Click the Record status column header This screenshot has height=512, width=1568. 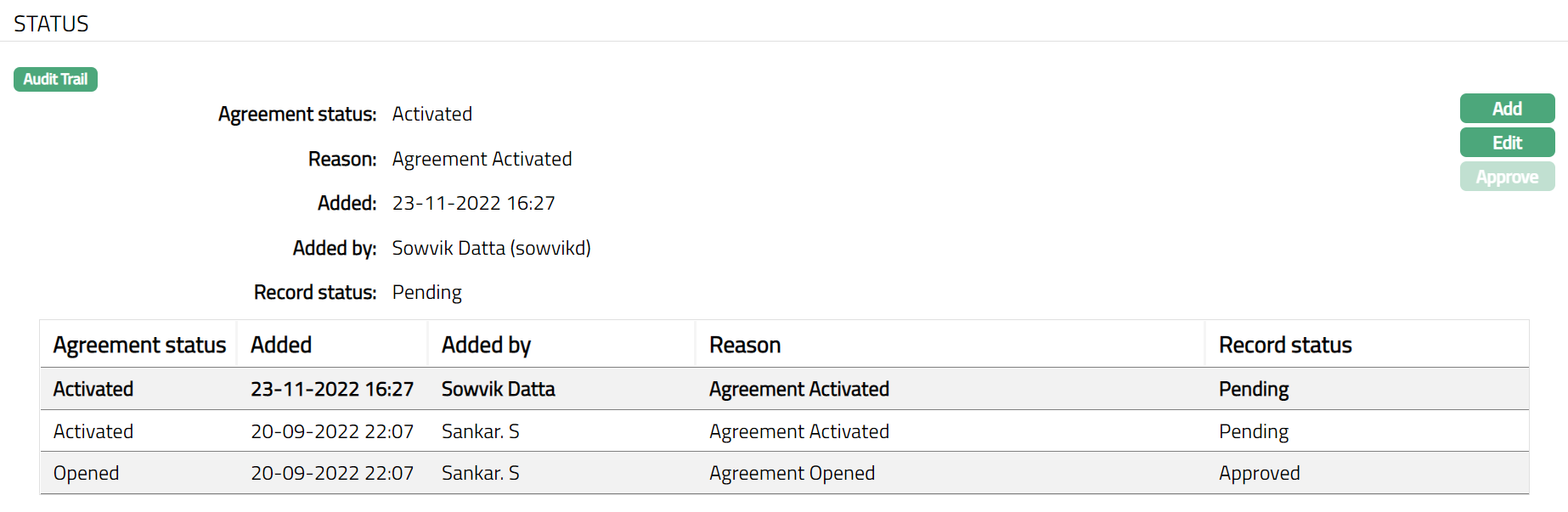coord(1285,345)
